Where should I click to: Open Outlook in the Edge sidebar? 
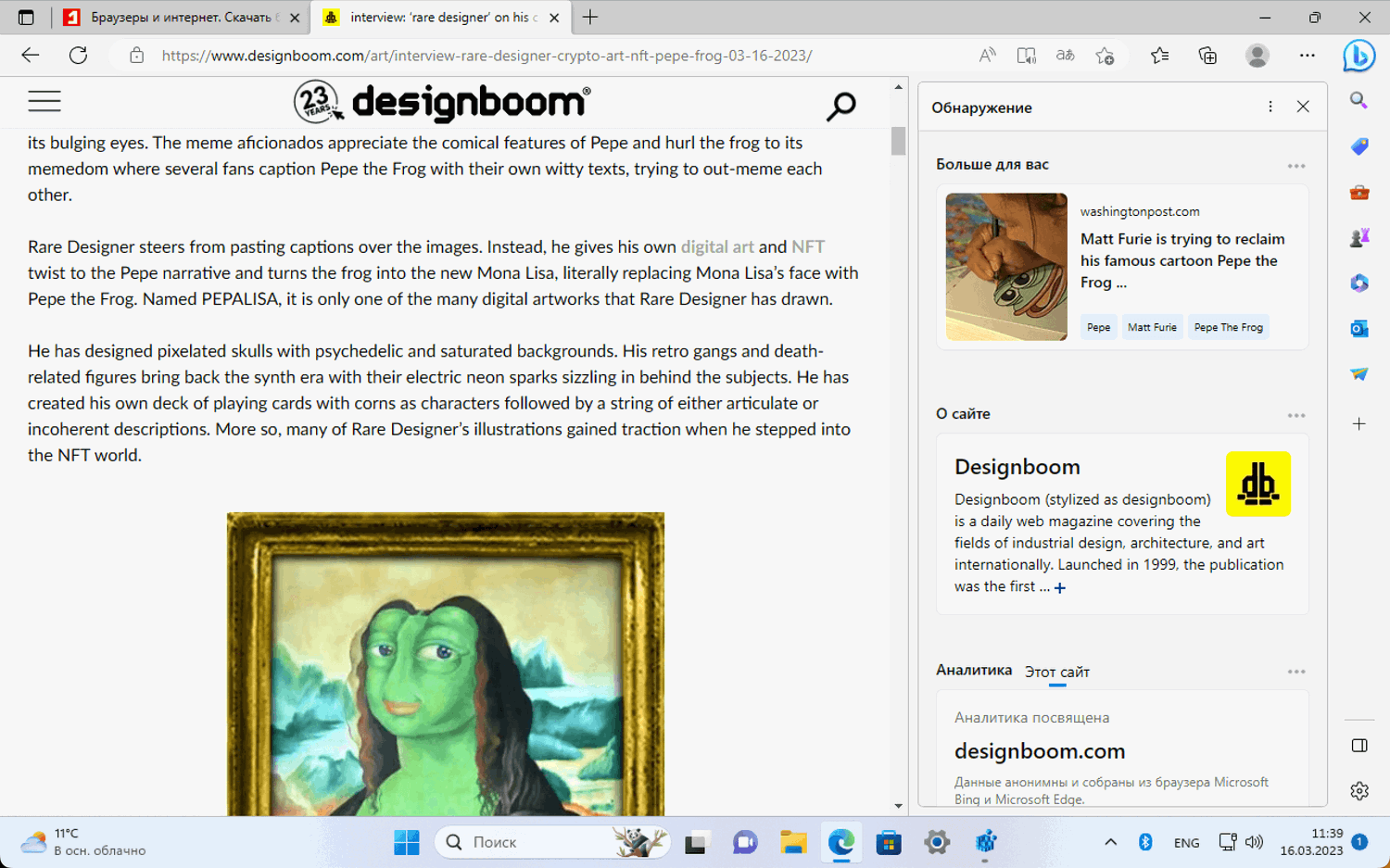(1358, 329)
